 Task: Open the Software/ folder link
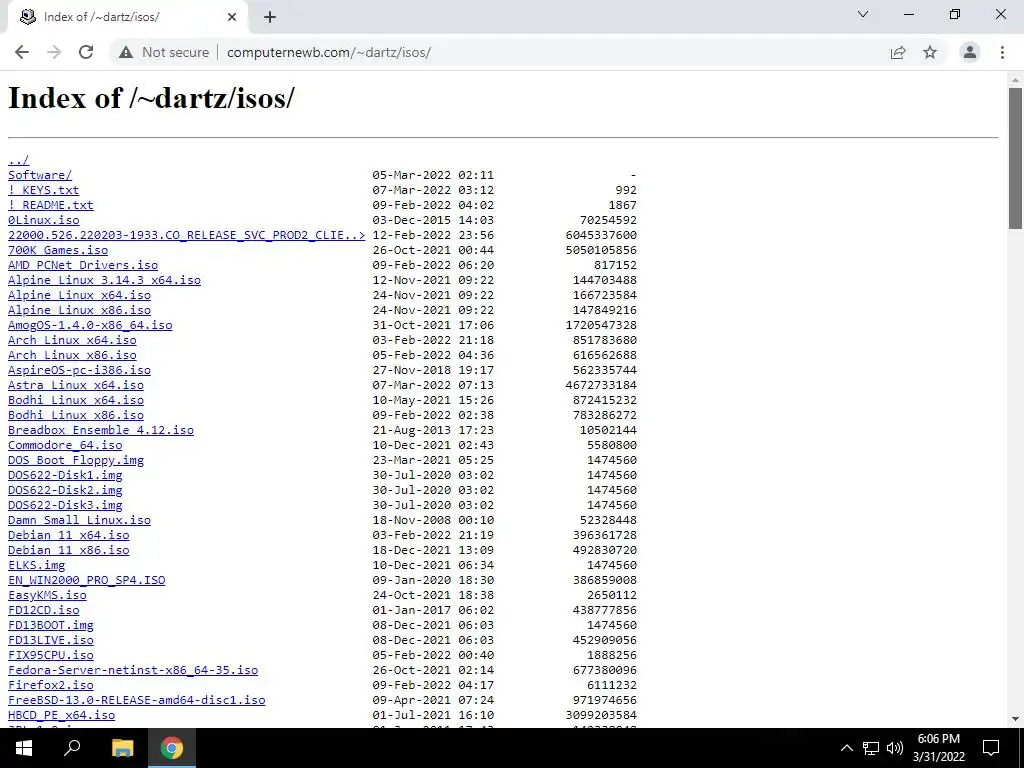(x=40, y=175)
